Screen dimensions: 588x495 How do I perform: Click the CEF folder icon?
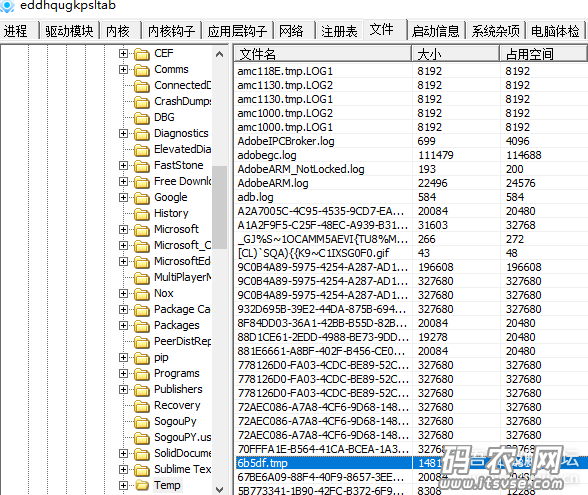(142, 54)
